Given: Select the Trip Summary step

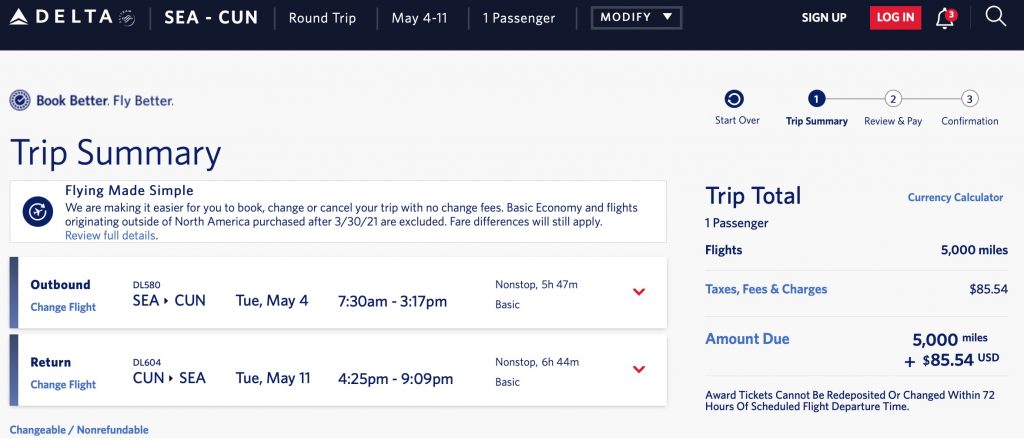Looking at the screenshot, I should point(817,99).
